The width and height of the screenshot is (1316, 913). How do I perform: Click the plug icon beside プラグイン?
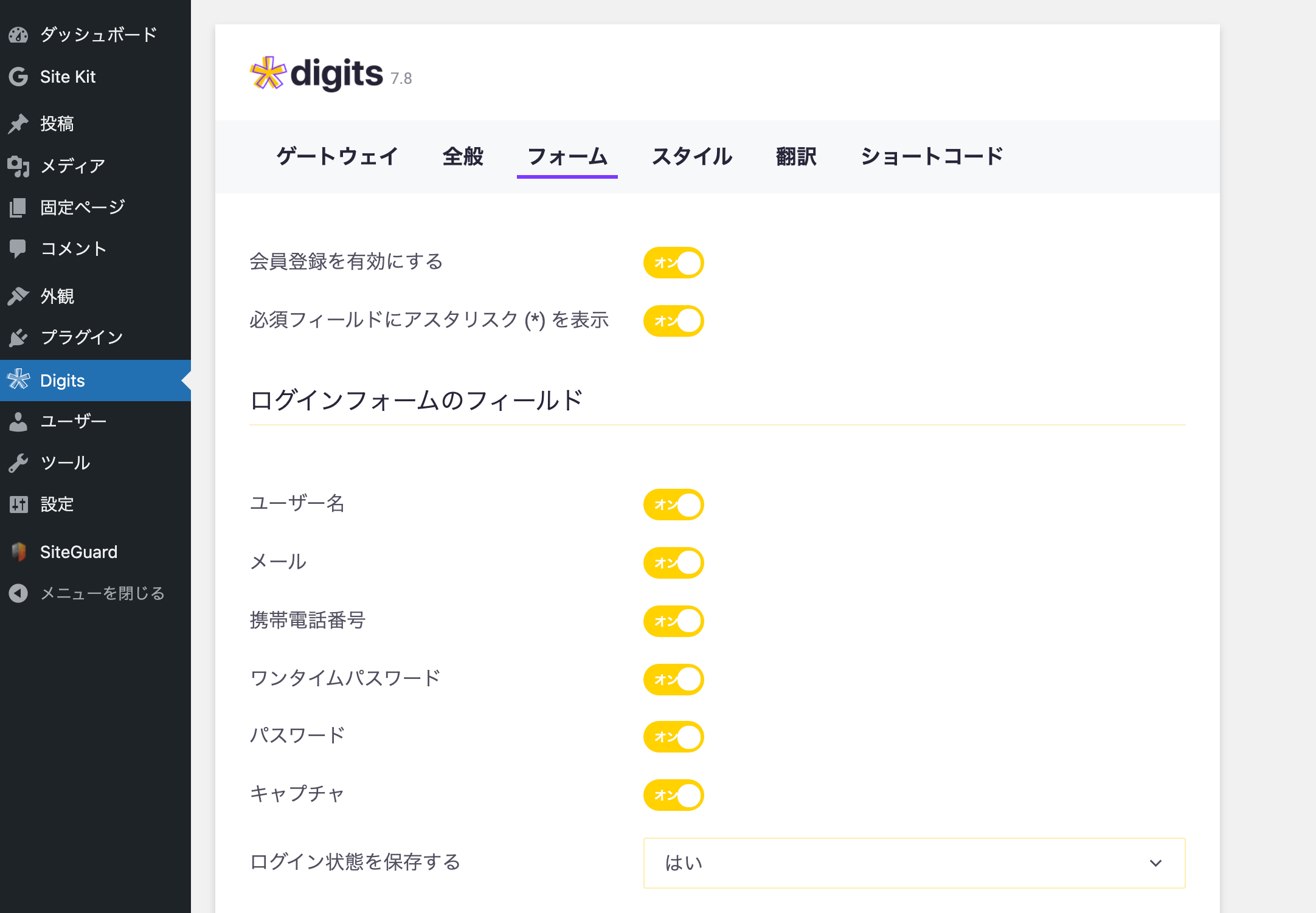coord(18,337)
